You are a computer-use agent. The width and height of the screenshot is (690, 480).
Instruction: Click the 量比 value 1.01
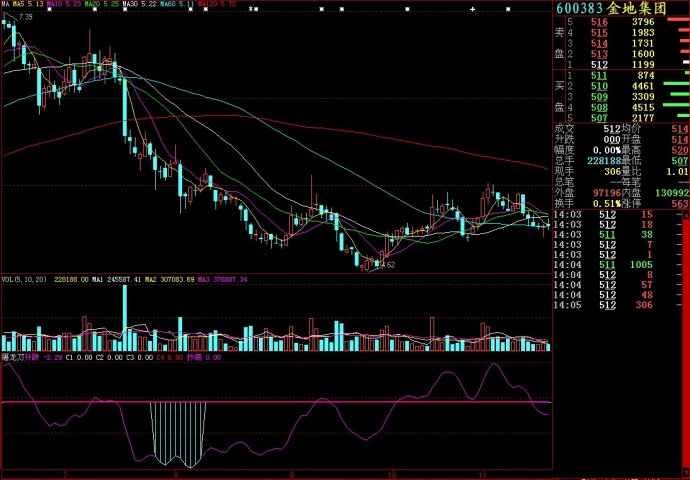(677, 172)
